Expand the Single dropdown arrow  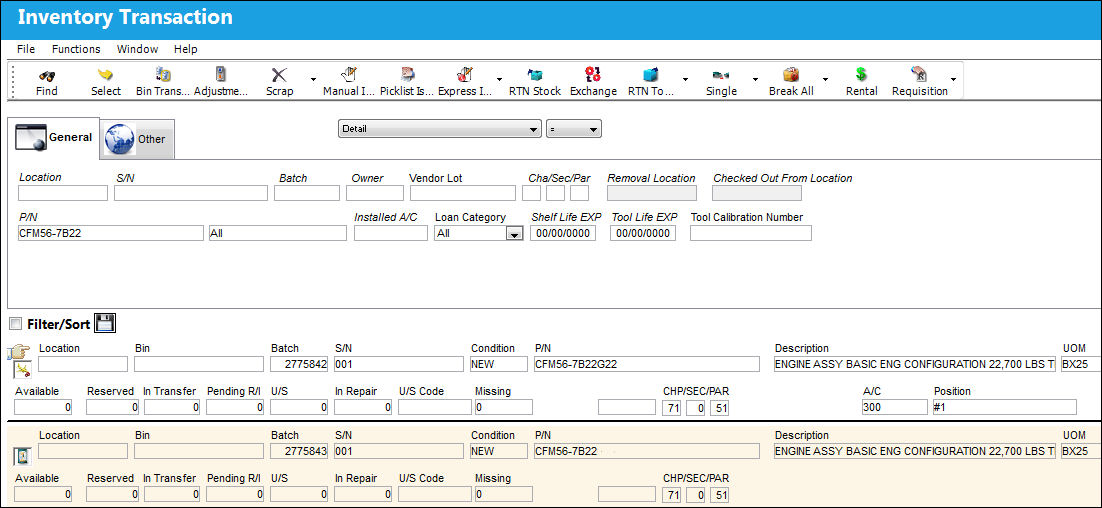coord(756,79)
